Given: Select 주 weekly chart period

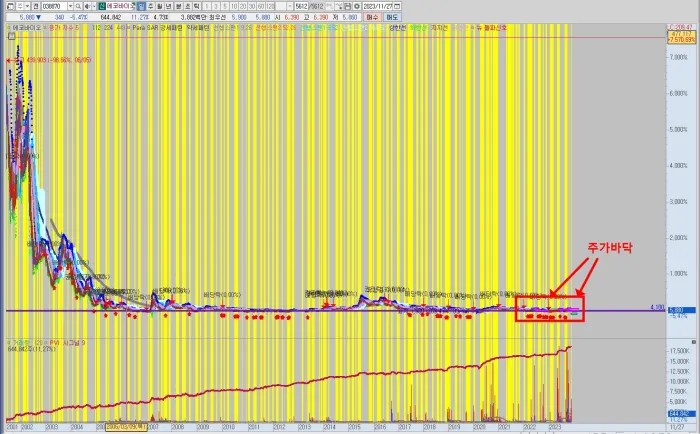Looking at the screenshot, I should pyautogui.click(x=150, y=6).
